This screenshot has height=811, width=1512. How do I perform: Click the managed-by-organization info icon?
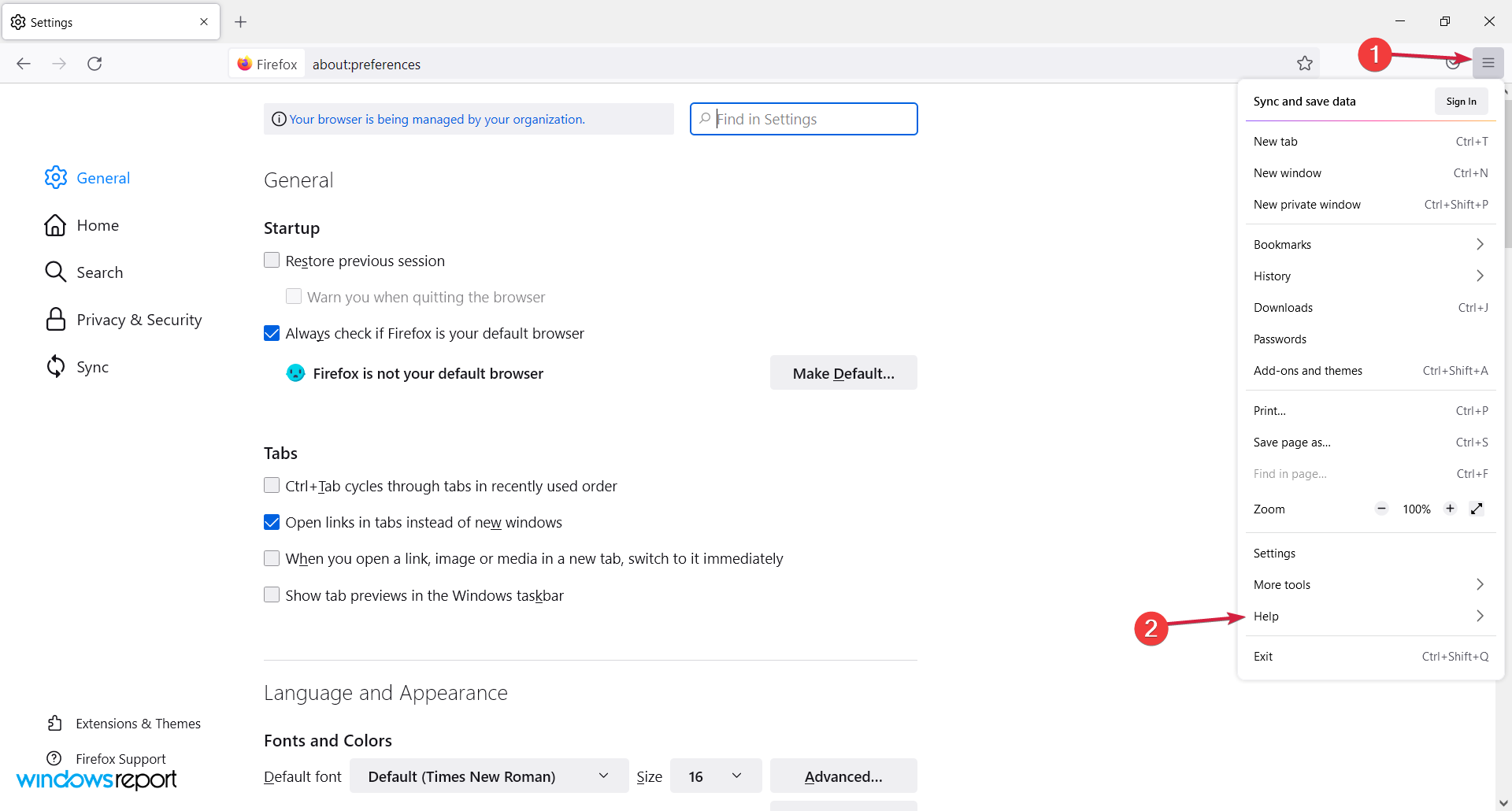tap(279, 119)
